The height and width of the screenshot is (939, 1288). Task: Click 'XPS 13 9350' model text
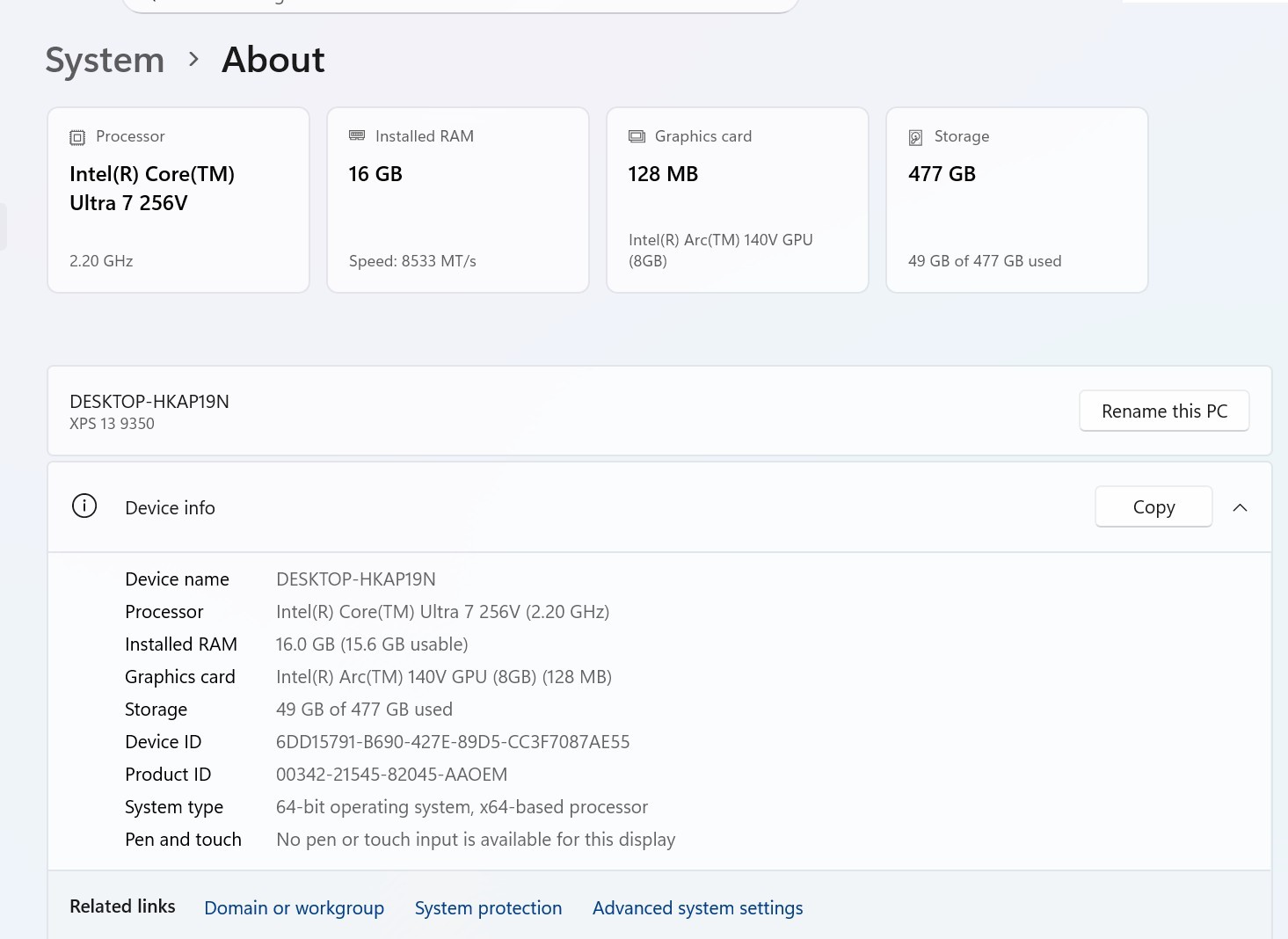coord(112,424)
